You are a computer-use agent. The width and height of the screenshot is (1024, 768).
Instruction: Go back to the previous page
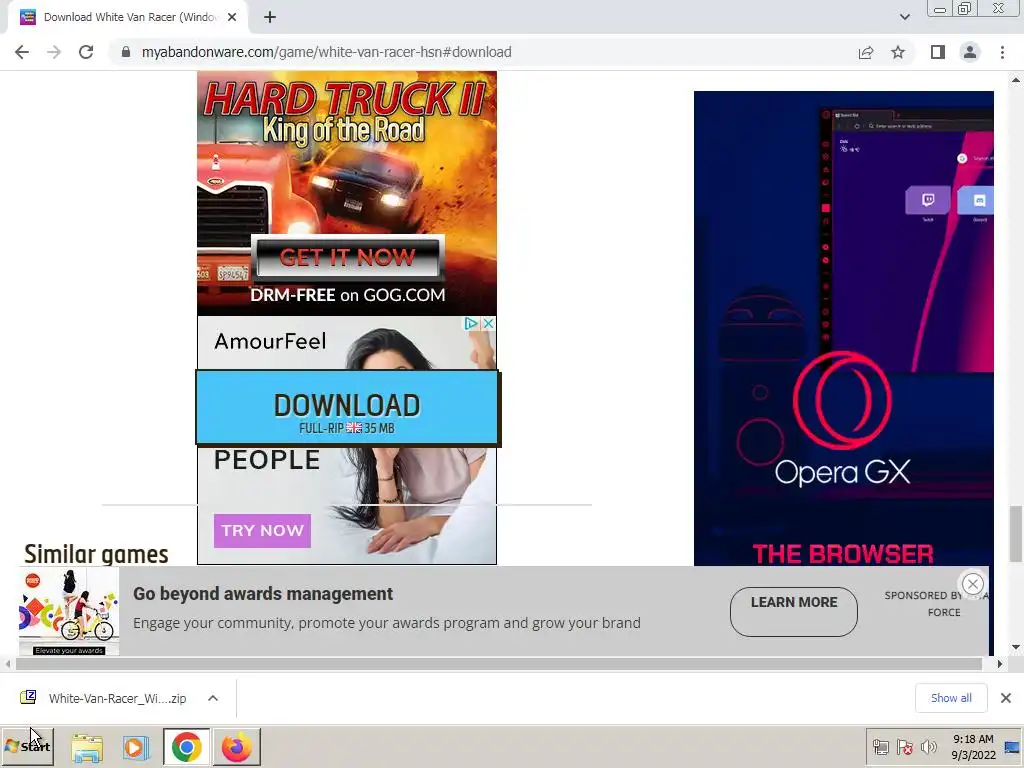[x=22, y=52]
